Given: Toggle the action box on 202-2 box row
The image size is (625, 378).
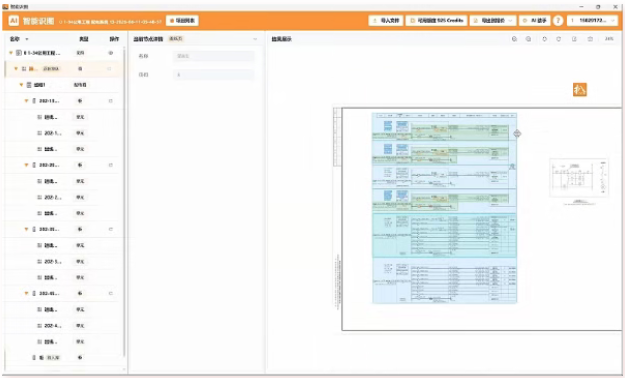Looking at the screenshot, I should (111, 165).
